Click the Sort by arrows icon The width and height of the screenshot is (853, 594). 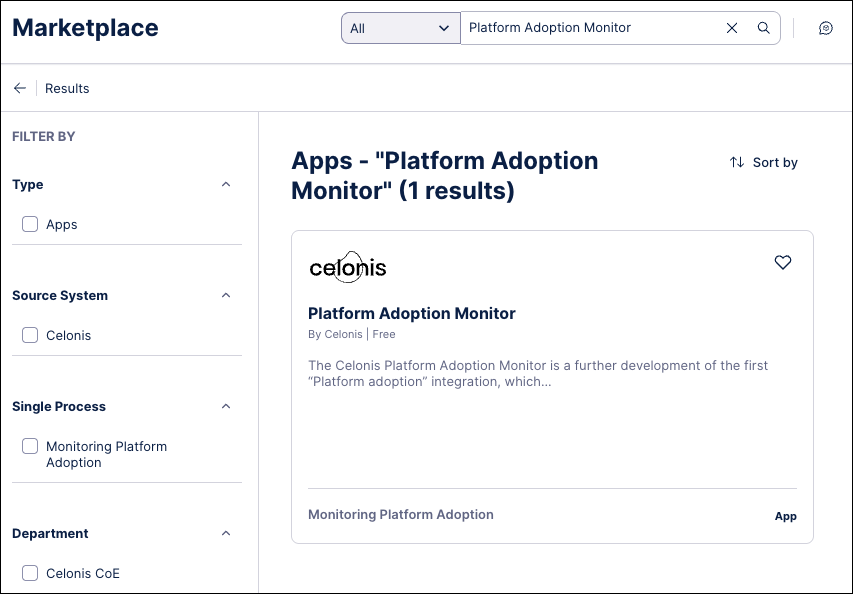pos(737,162)
